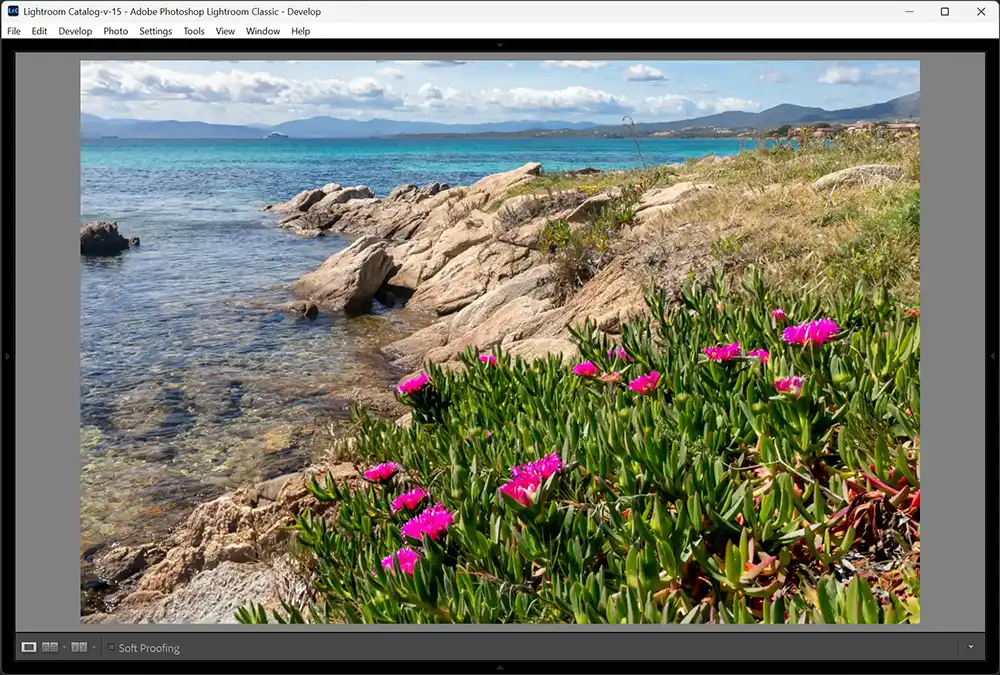Open the Tools menu
The image size is (1000, 675).
click(x=193, y=31)
